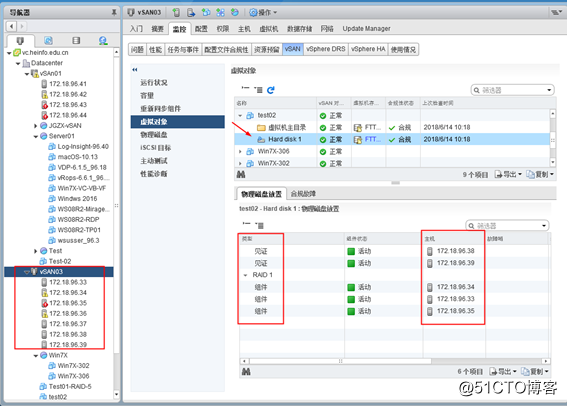Collapse the Win7X resource pool in the tree
The width and height of the screenshot is (567, 406).
coord(35,355)
